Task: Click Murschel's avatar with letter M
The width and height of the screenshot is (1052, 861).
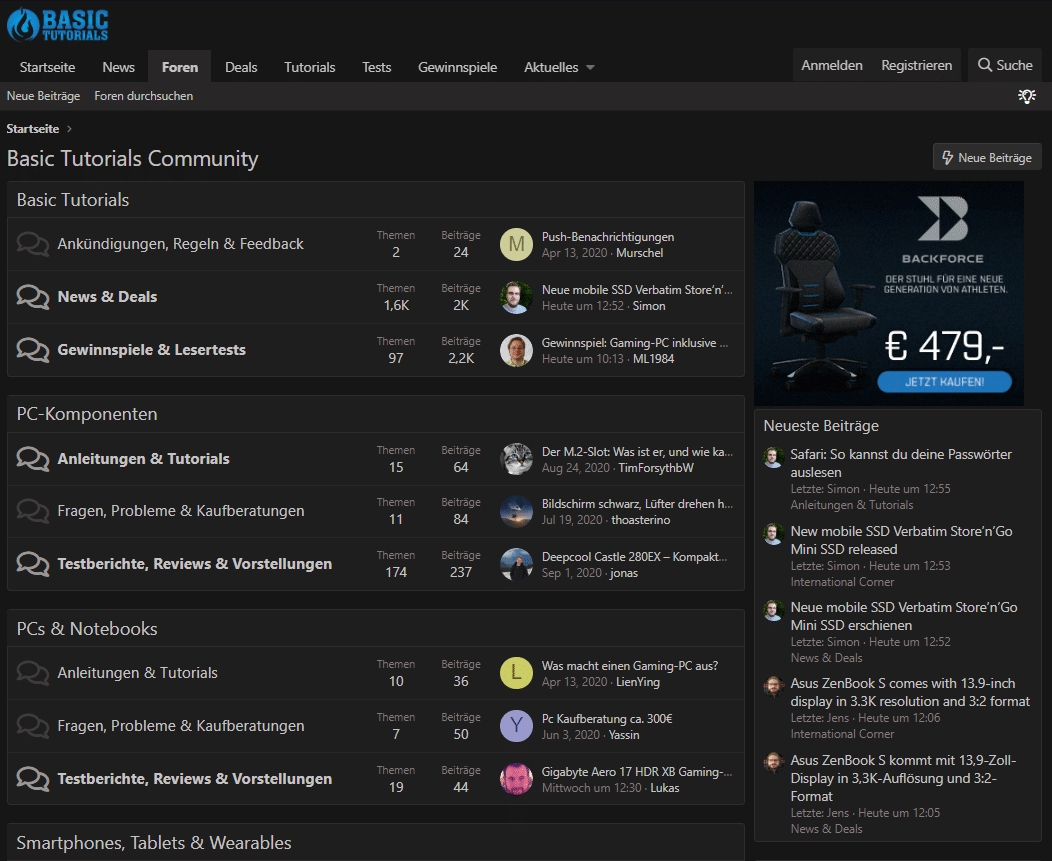Action: (516, 245)
